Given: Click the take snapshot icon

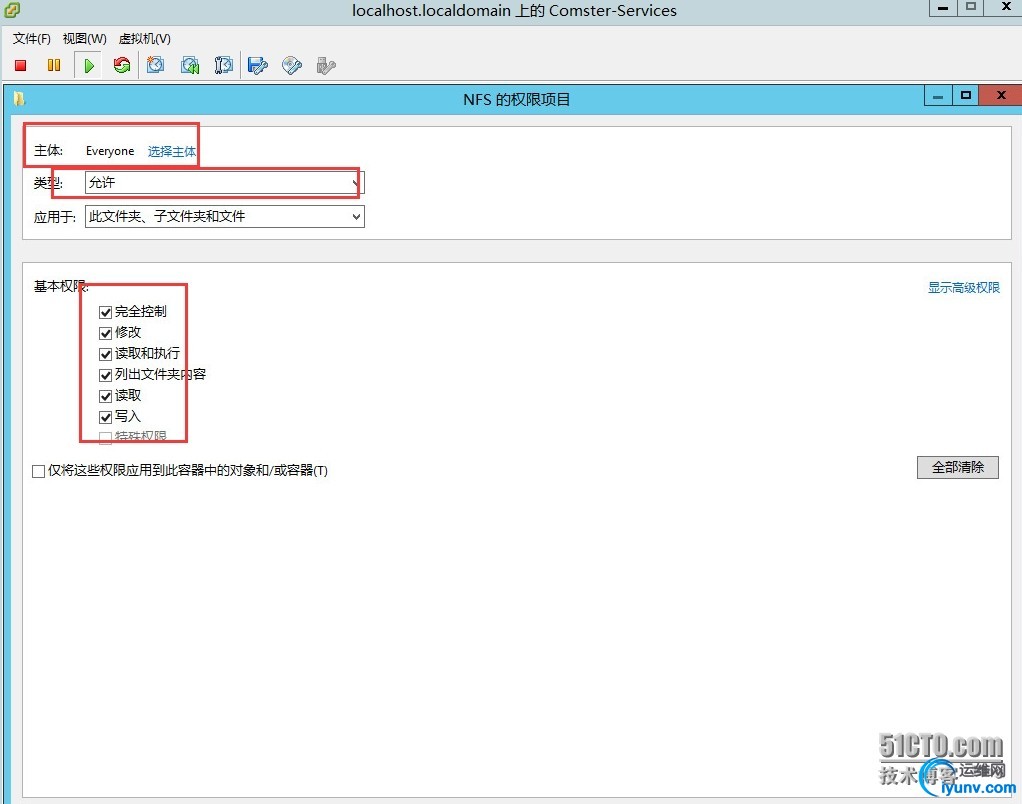Looking at the screenshot, I should (155, 65).
